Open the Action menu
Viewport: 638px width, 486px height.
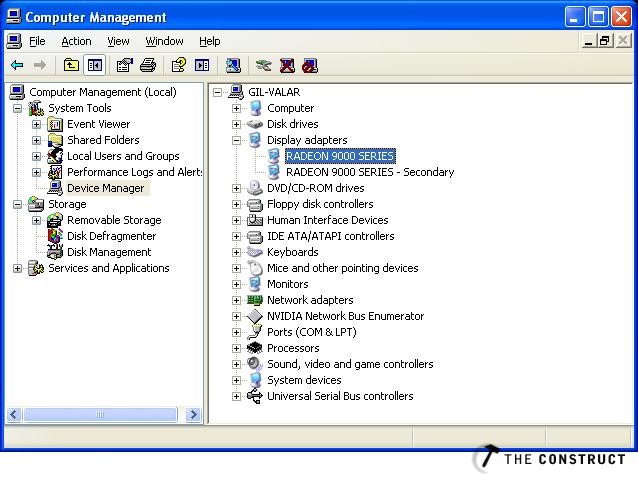(x=76, y=41)
